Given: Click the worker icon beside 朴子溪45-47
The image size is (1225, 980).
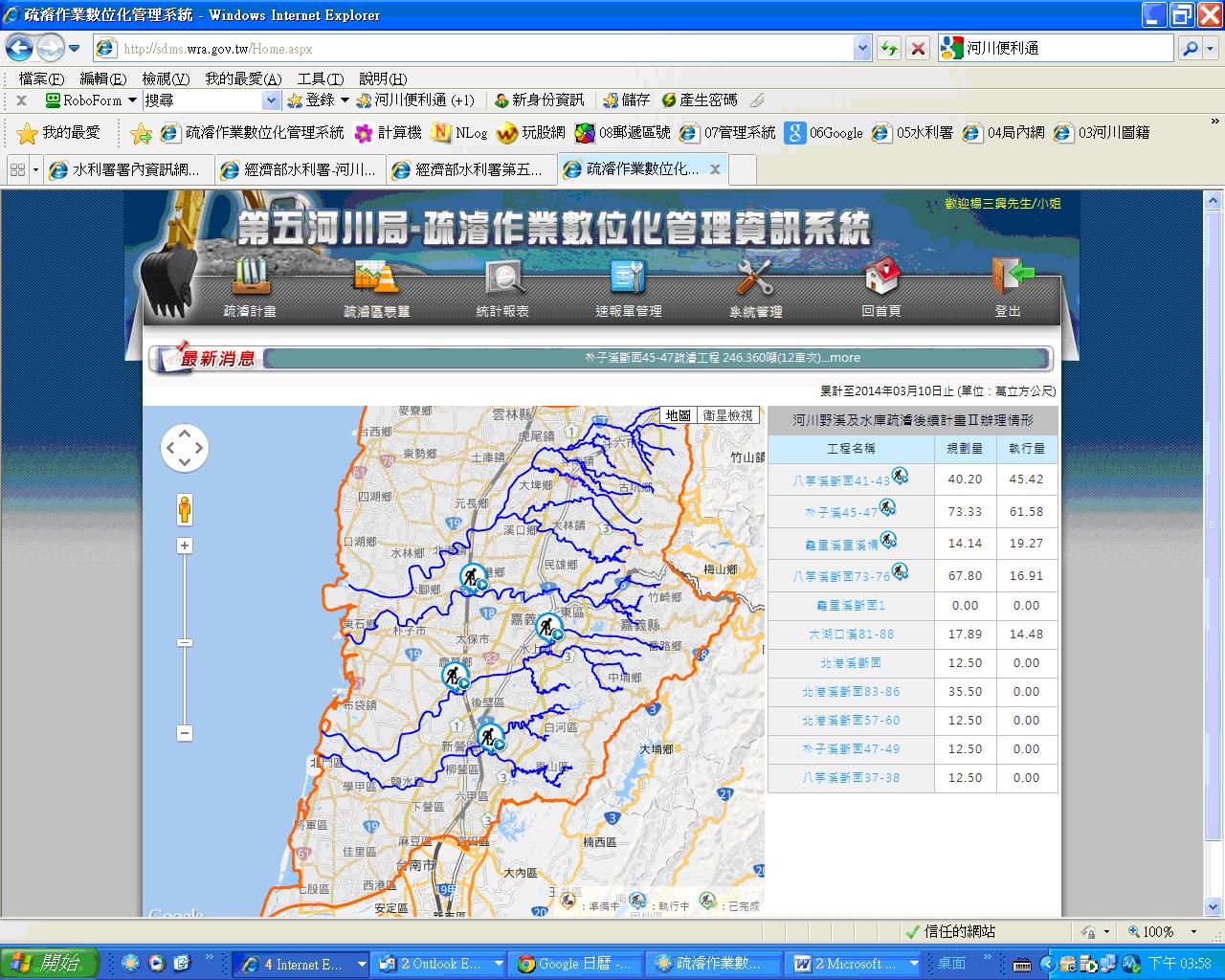Looking at the screenshot, I should point(887,508).
